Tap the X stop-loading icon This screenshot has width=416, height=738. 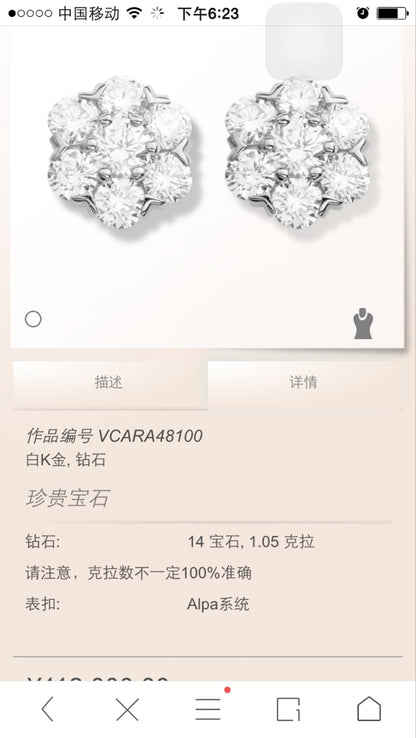tap(127, 709)
